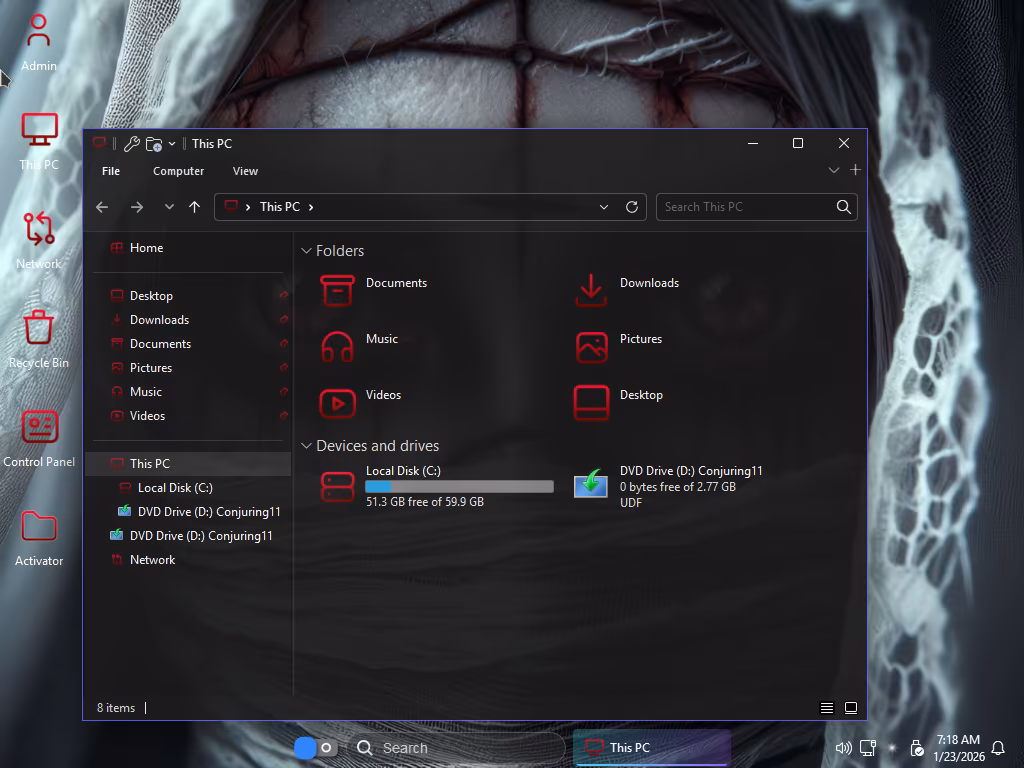Screen dimensions: 1024x768
Task: Open the Videos folder icon
Action: [x=337, y=402]
